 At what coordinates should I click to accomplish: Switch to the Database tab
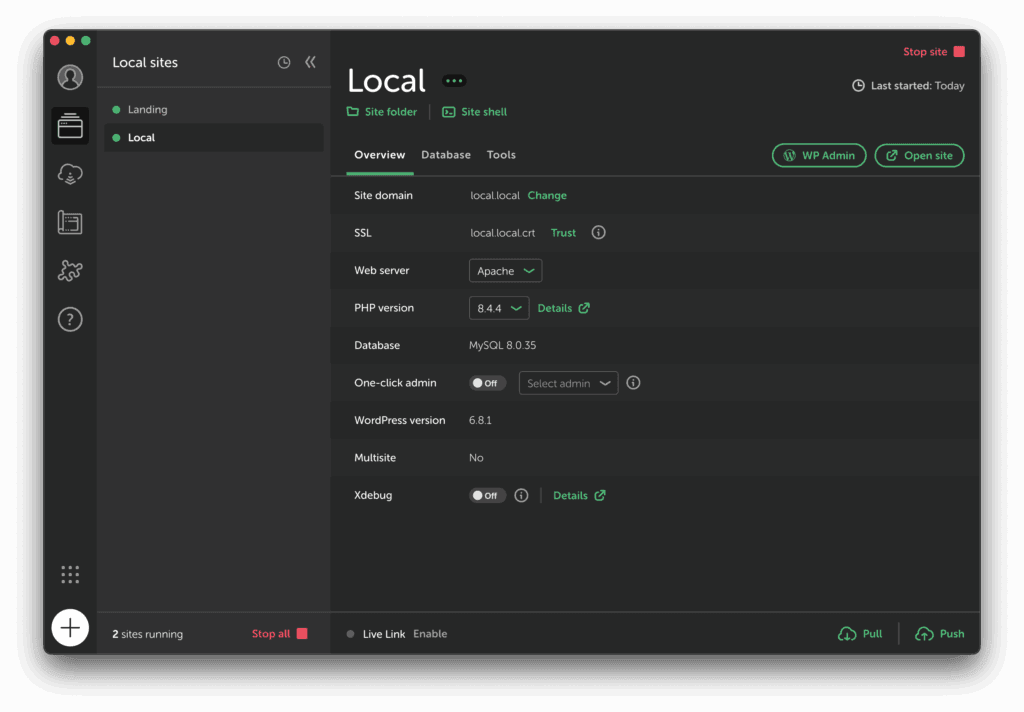click(x=446, y=155)
